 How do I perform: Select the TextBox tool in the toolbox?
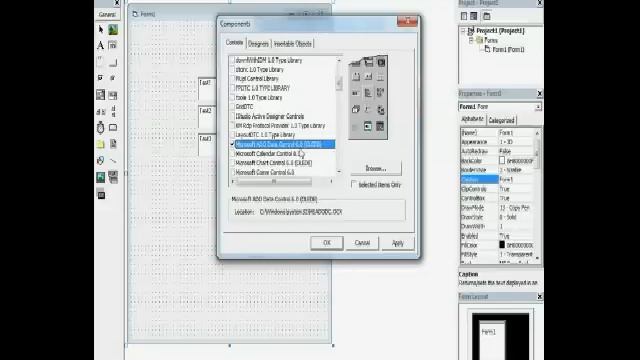113,45
